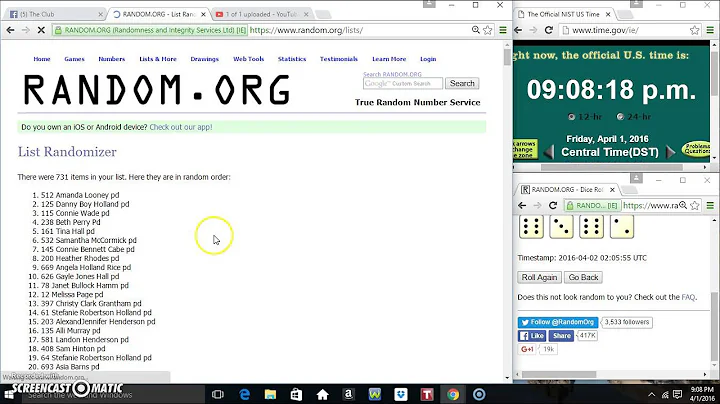Bookmark the random.org/lists page with star

pyautogui.click(x=488, y=30)
